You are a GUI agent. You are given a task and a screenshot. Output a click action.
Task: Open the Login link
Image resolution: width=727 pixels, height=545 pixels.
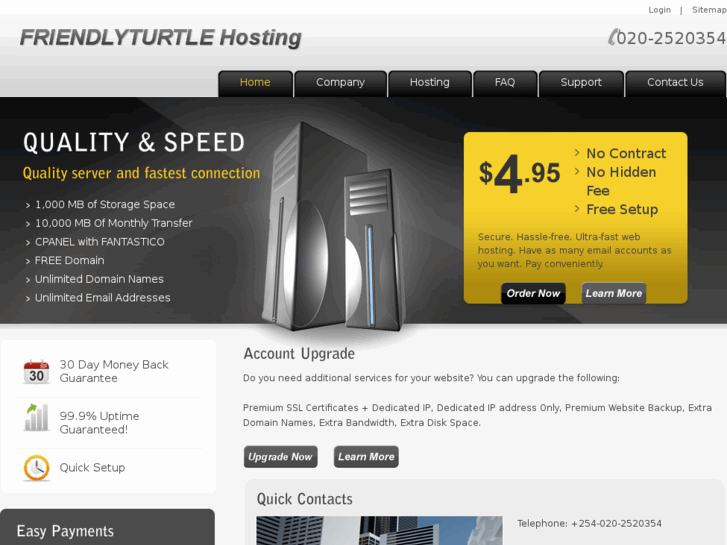(659, 10)
